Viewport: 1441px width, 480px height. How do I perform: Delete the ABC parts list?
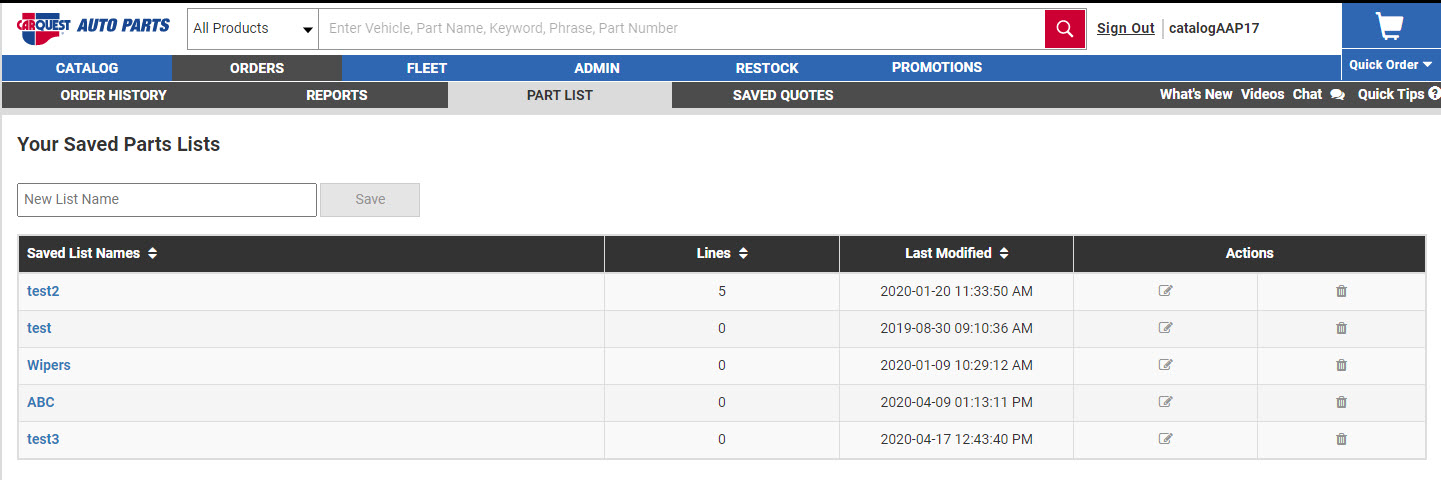pos(1341,402)
